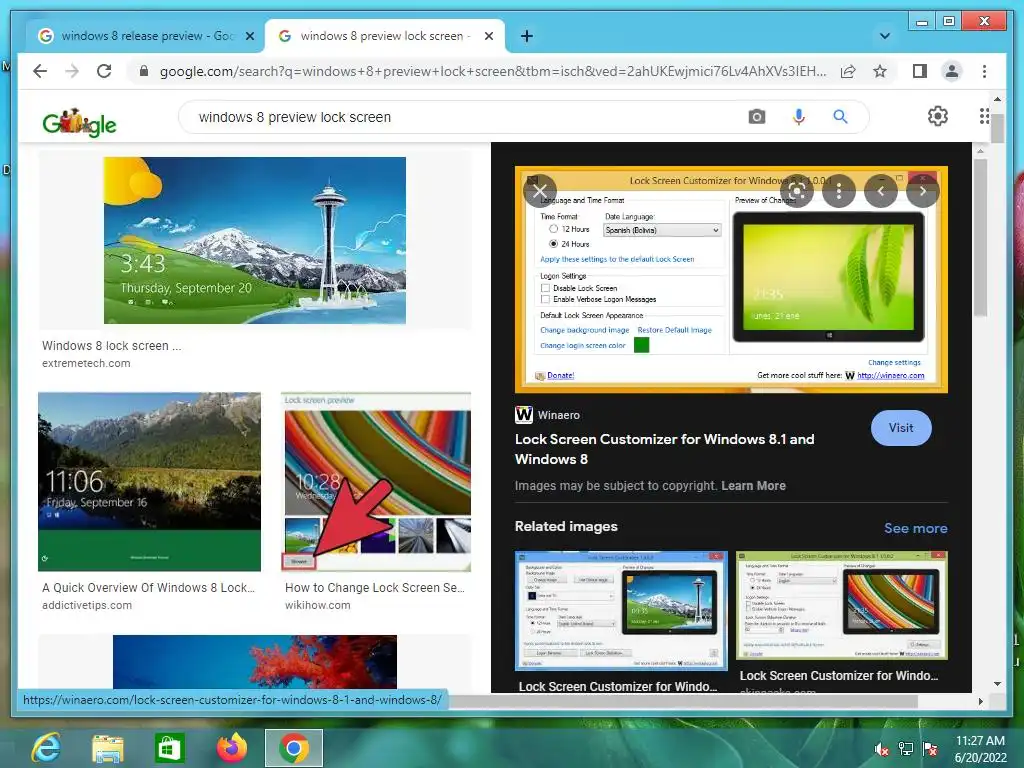Close the 'windows 8 preview lock screen' tab
The height and width of the screenshot is (768, 1024).
point(488,36)
